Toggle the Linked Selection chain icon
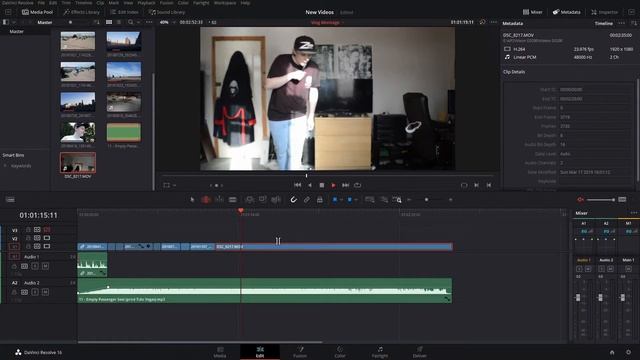The image size is (640, 360). pyautogui.click(x=307, y=200)
